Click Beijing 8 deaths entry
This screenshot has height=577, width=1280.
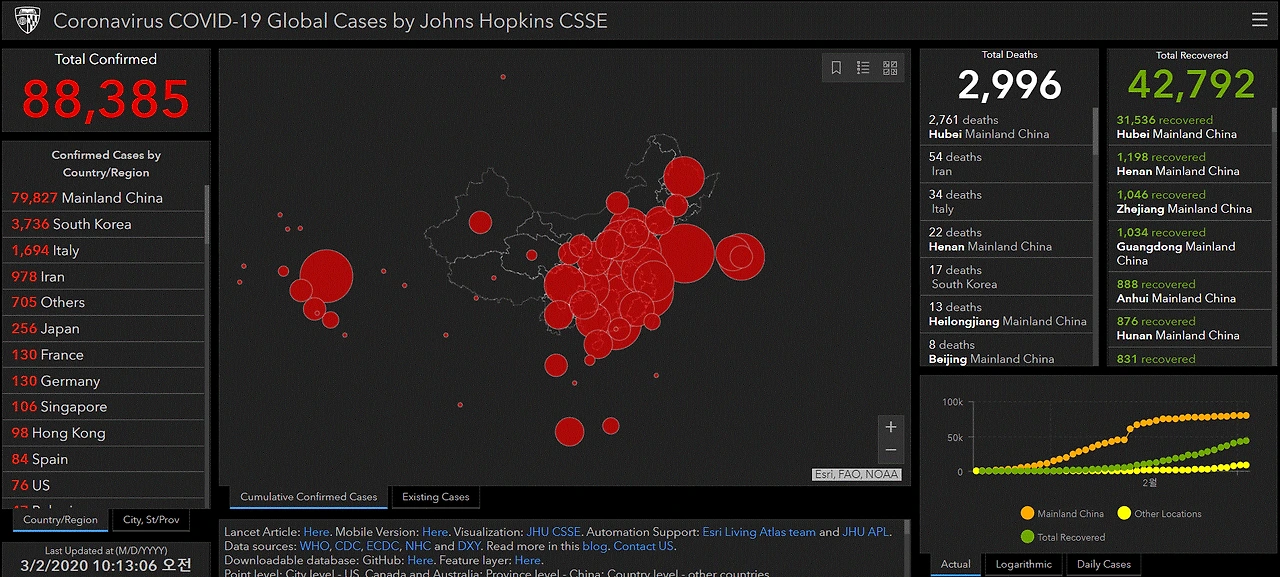tap(1007, 351)
